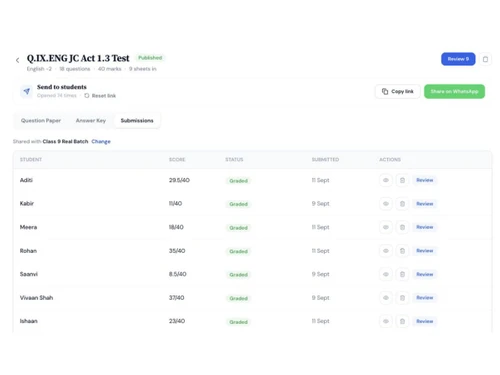
Task: Sort by the STUDENT column header
Action: [x=31, y=160]
